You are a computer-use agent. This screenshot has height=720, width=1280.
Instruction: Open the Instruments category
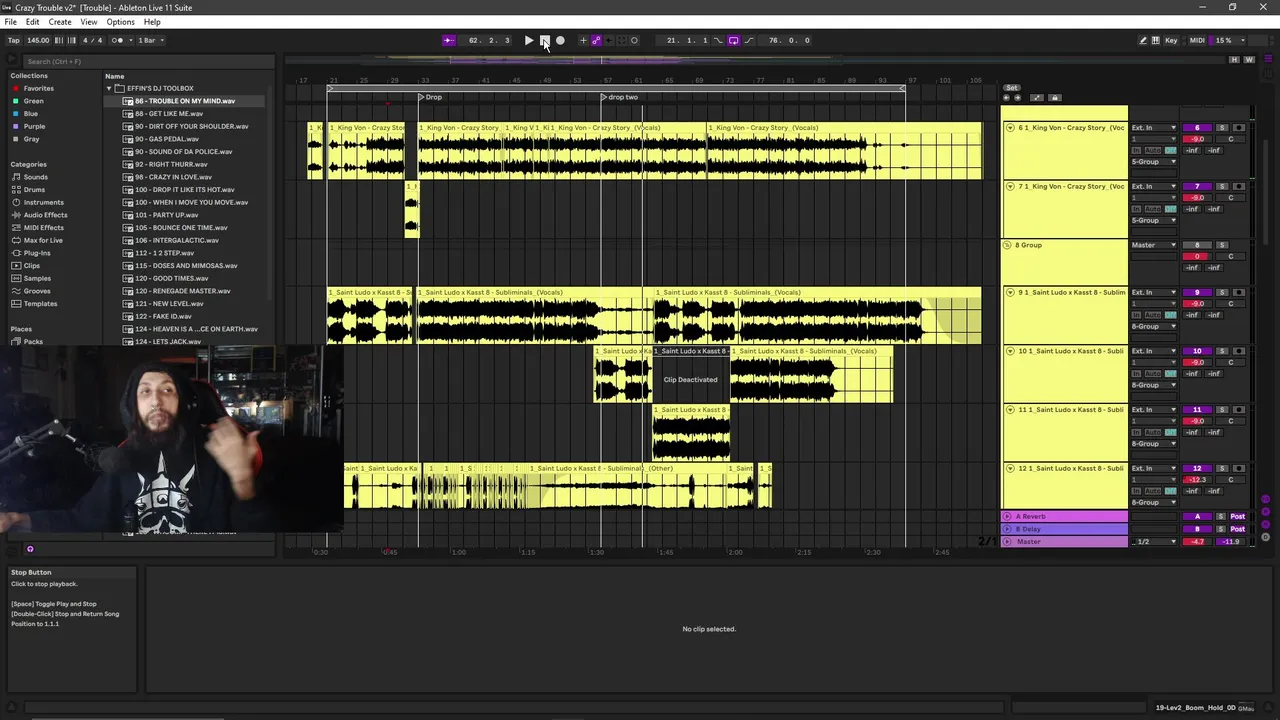click(x=44, y=202)
